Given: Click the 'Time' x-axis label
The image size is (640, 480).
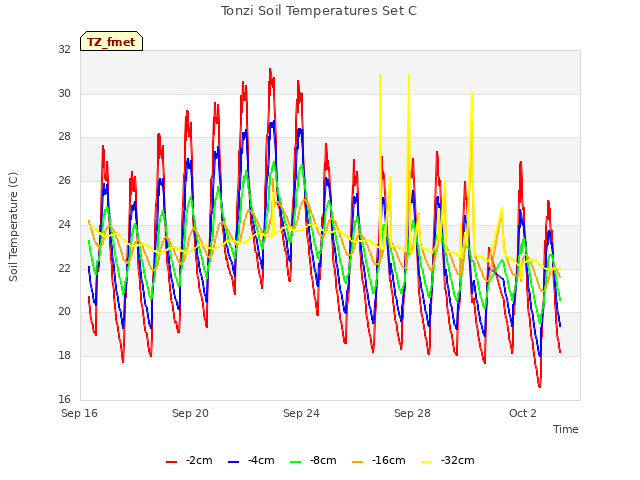Looking at the screenshot, I should (x=566, y=429).
